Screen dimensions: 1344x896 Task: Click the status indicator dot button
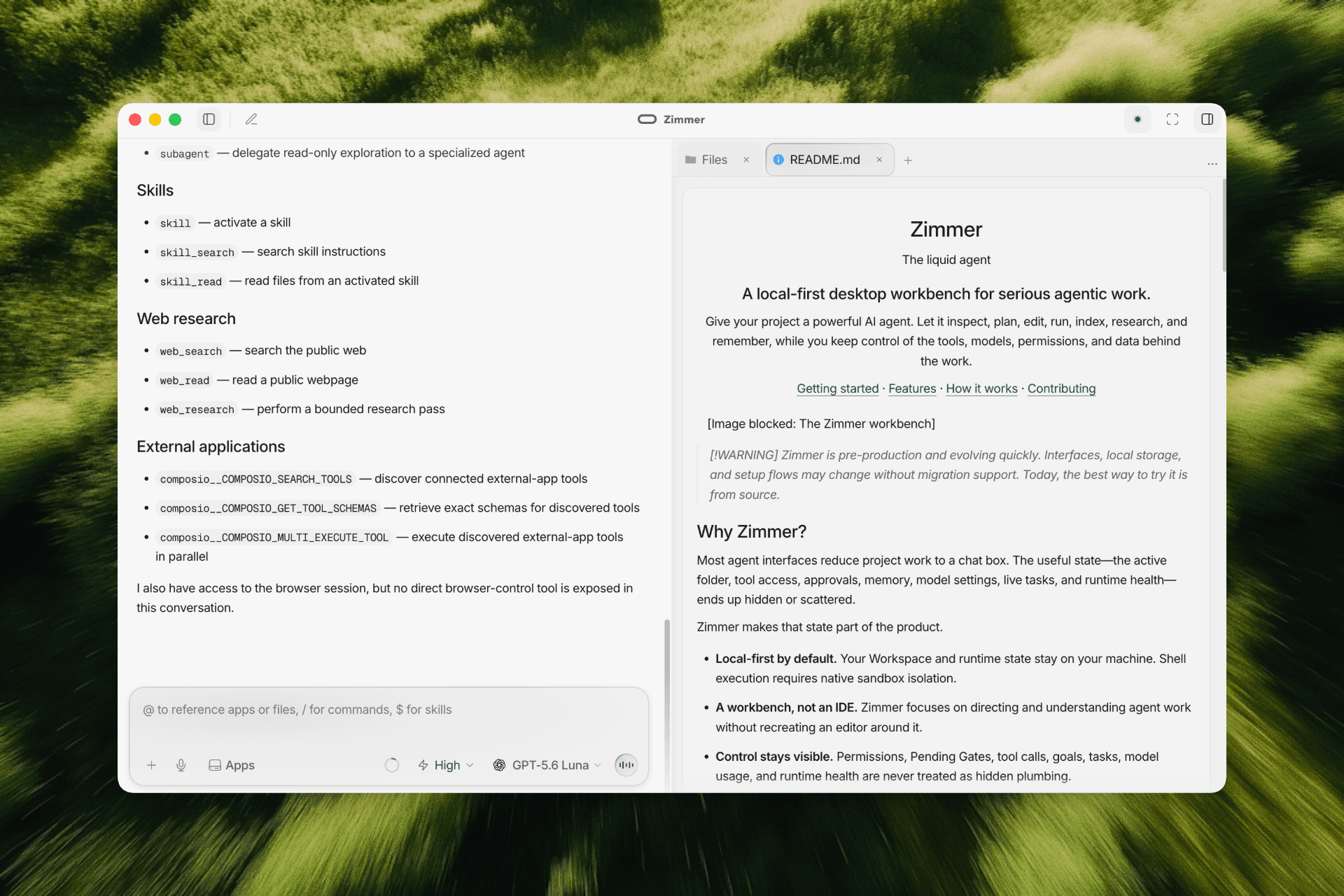1137,120
